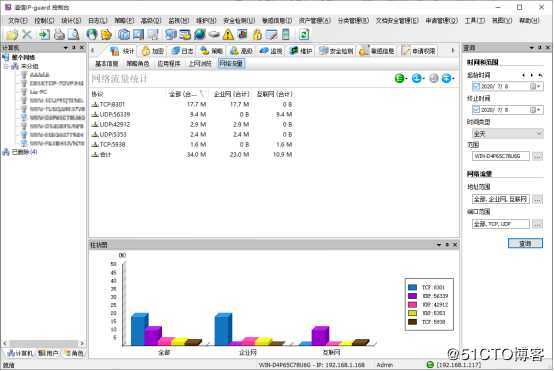Viewport: 554px width, 371px height.
Task: Open the query panel's dropdown menu arrow
Action: point(532,47)
